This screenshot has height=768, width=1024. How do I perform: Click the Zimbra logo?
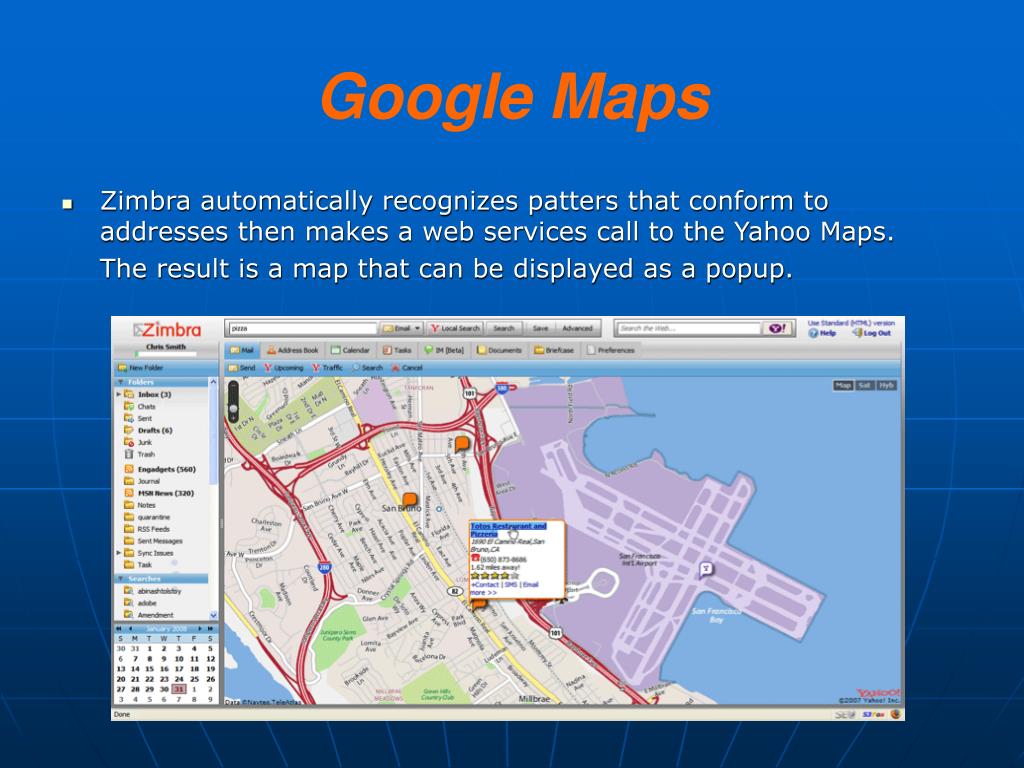pos(167,330)
